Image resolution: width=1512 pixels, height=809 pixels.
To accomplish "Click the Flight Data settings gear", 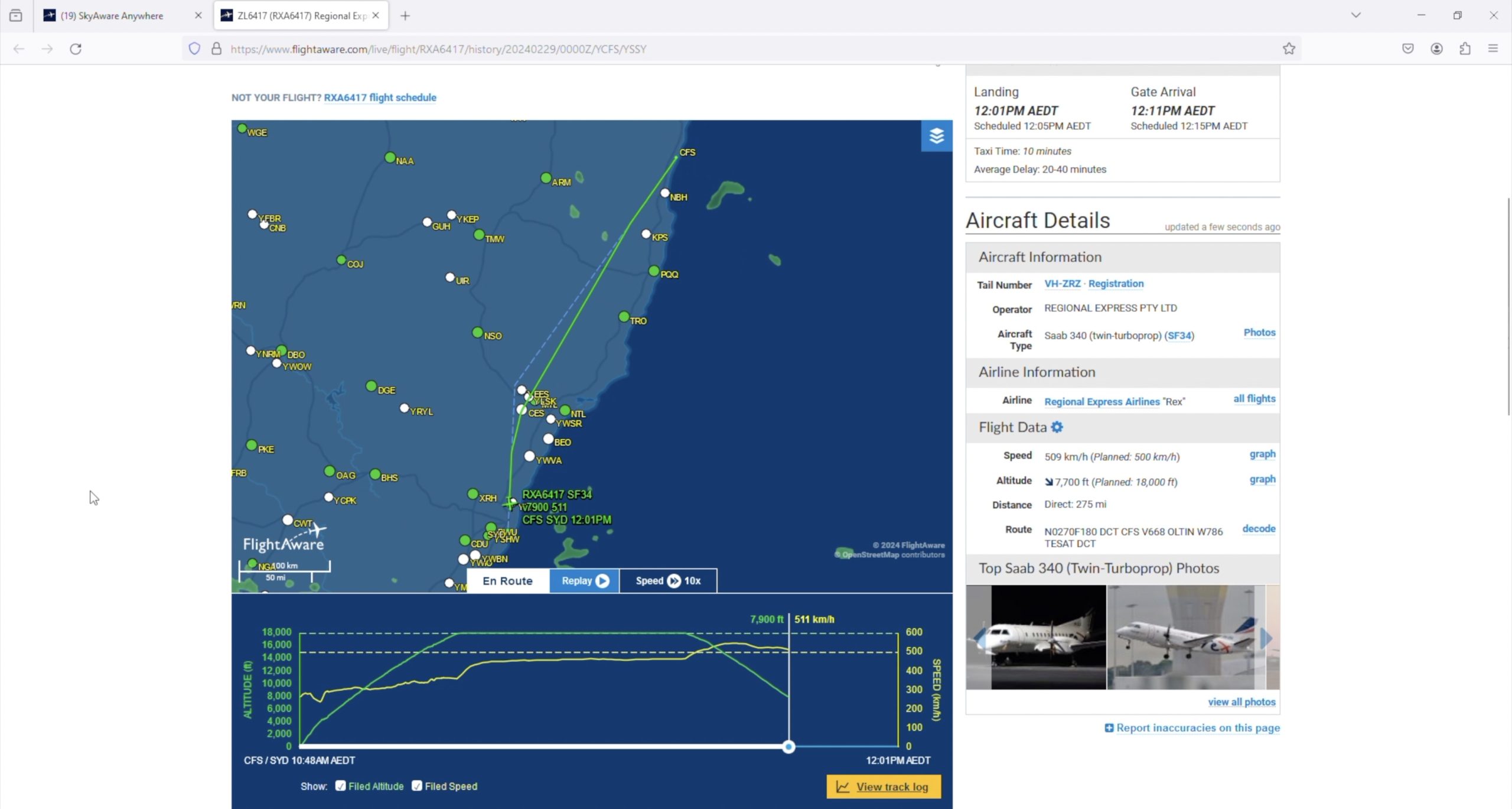I will pyautogui.click(x=1057, y=427).
